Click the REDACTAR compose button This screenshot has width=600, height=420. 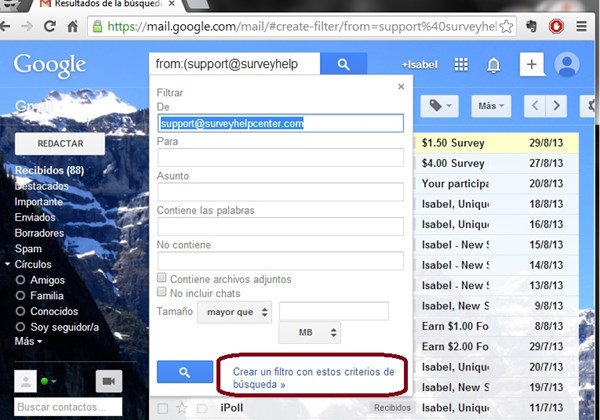click(60, 144)
